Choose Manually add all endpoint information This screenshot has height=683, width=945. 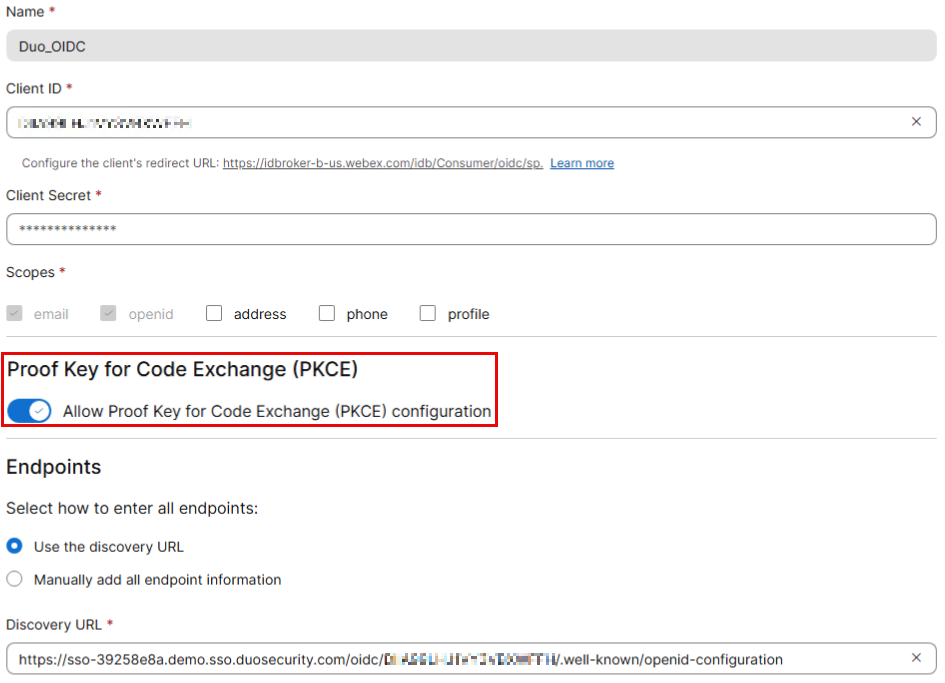(x=15, y=579)
